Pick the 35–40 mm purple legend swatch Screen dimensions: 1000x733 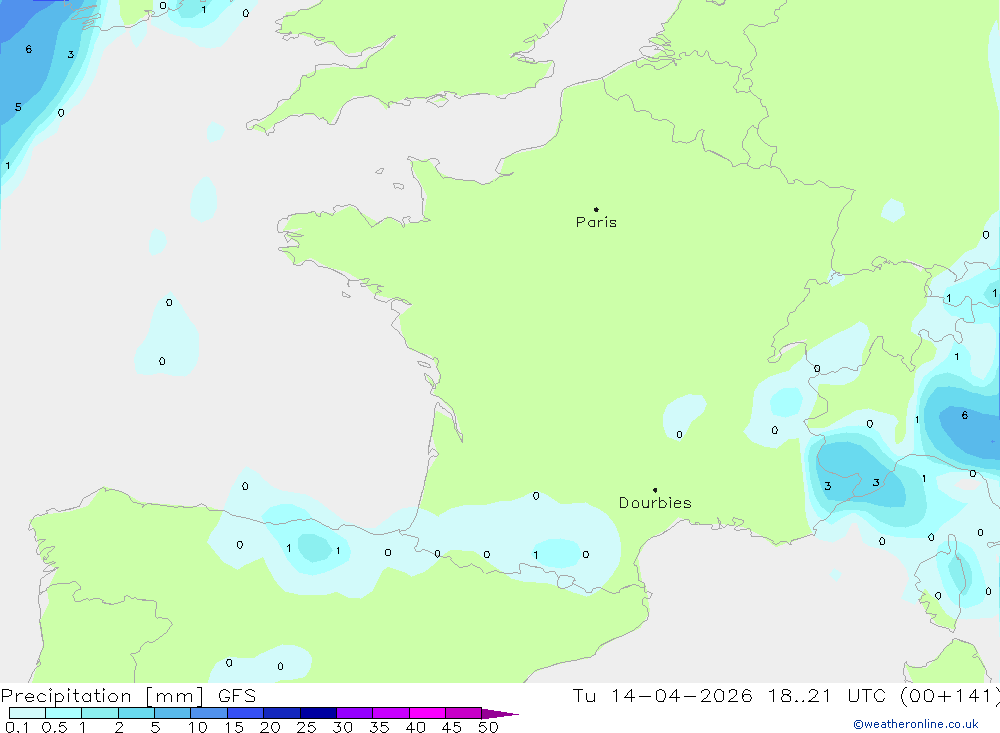point(390,713)
